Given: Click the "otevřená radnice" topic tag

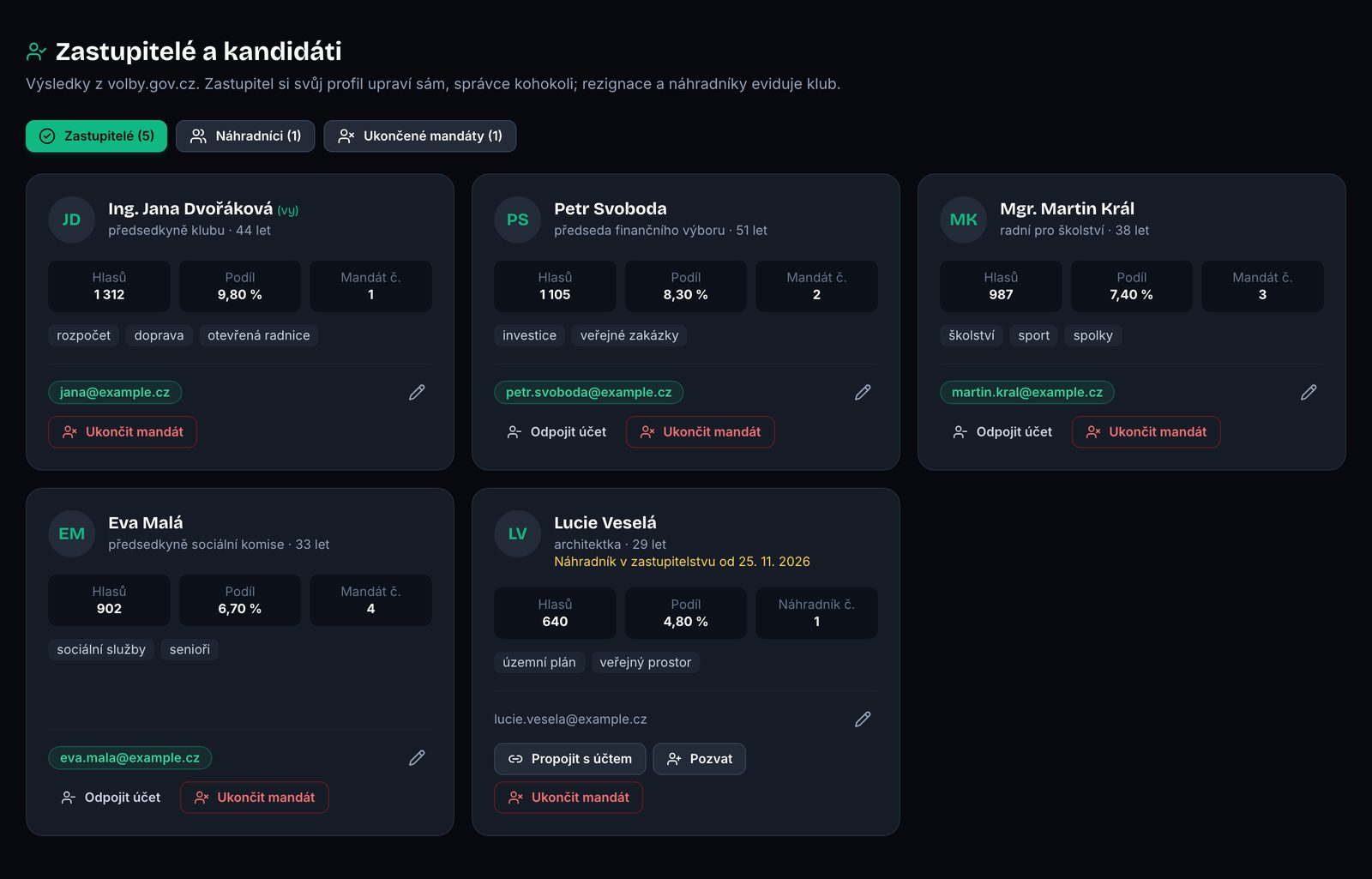Looking at the screenshot, I should pos(259,335).
